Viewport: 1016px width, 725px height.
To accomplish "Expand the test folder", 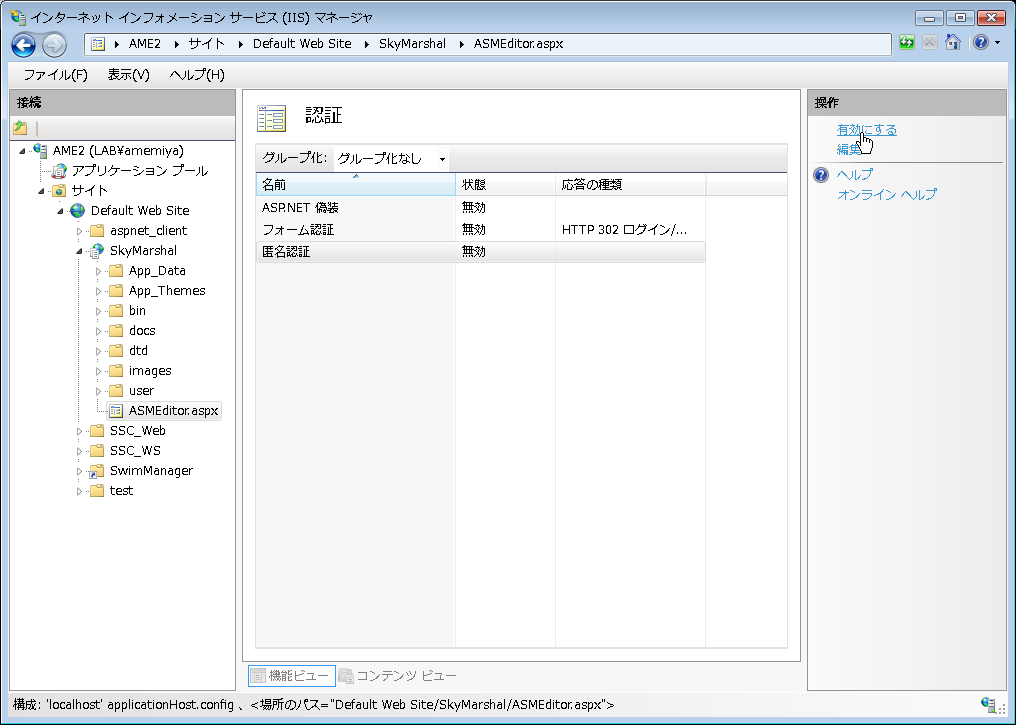I will coord(79,491).
